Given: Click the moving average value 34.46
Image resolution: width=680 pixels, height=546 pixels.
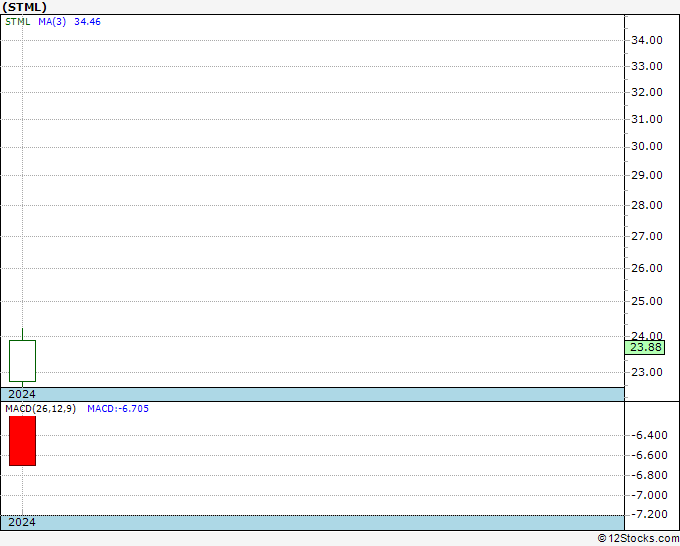Looking at the screenshot, I should tap(87, 22).
